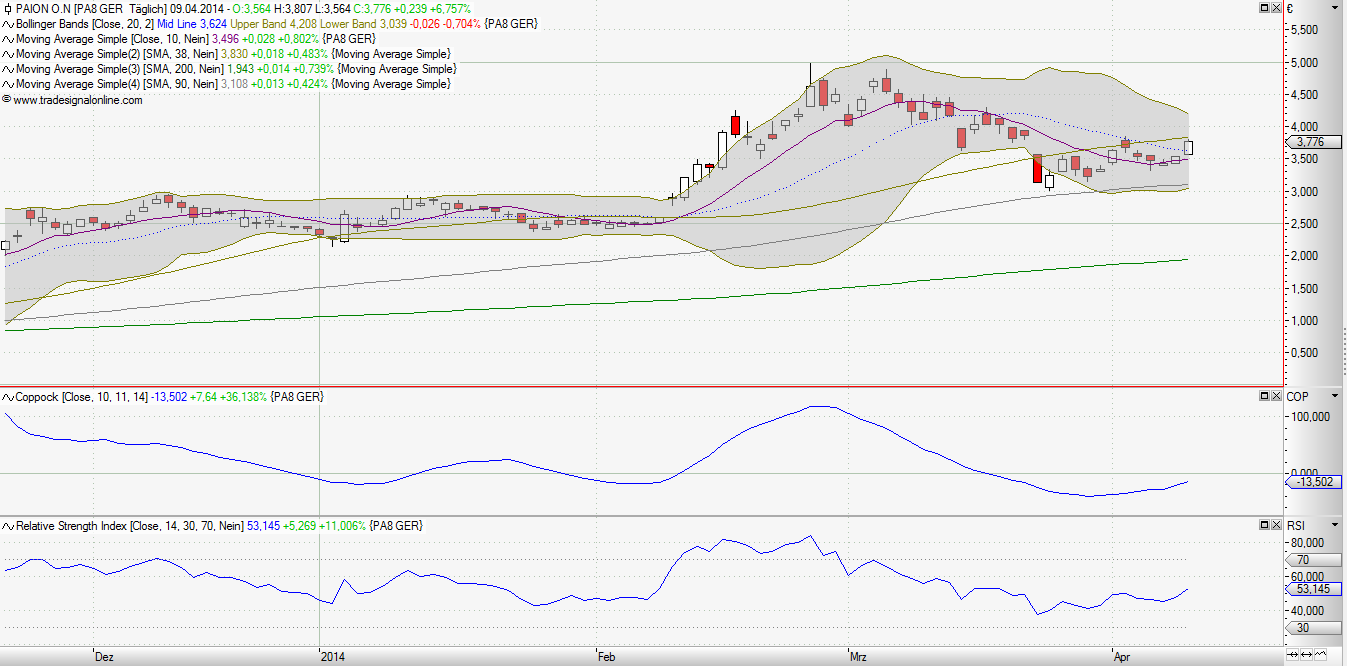Maximize the RSI indicator pane
This screenshot has width=1347, height=666.
1263,524
